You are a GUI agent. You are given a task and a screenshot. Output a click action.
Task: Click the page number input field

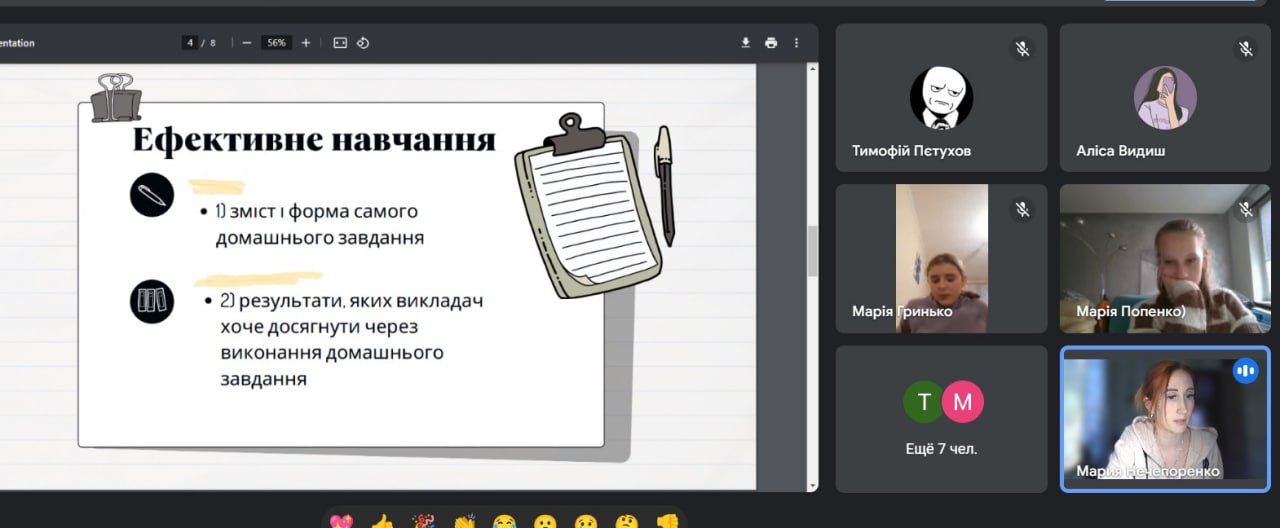click(190, 43)
